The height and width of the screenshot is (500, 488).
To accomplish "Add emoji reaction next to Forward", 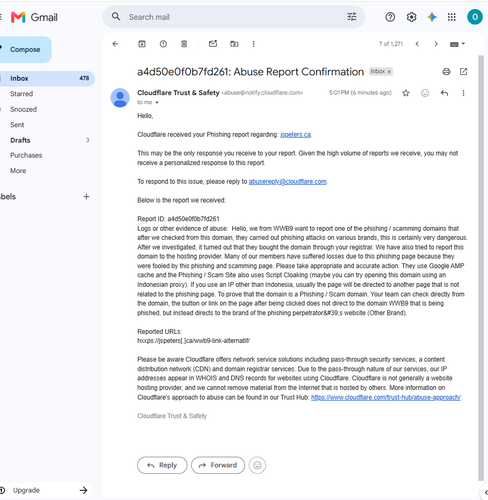I will [257, 465].
